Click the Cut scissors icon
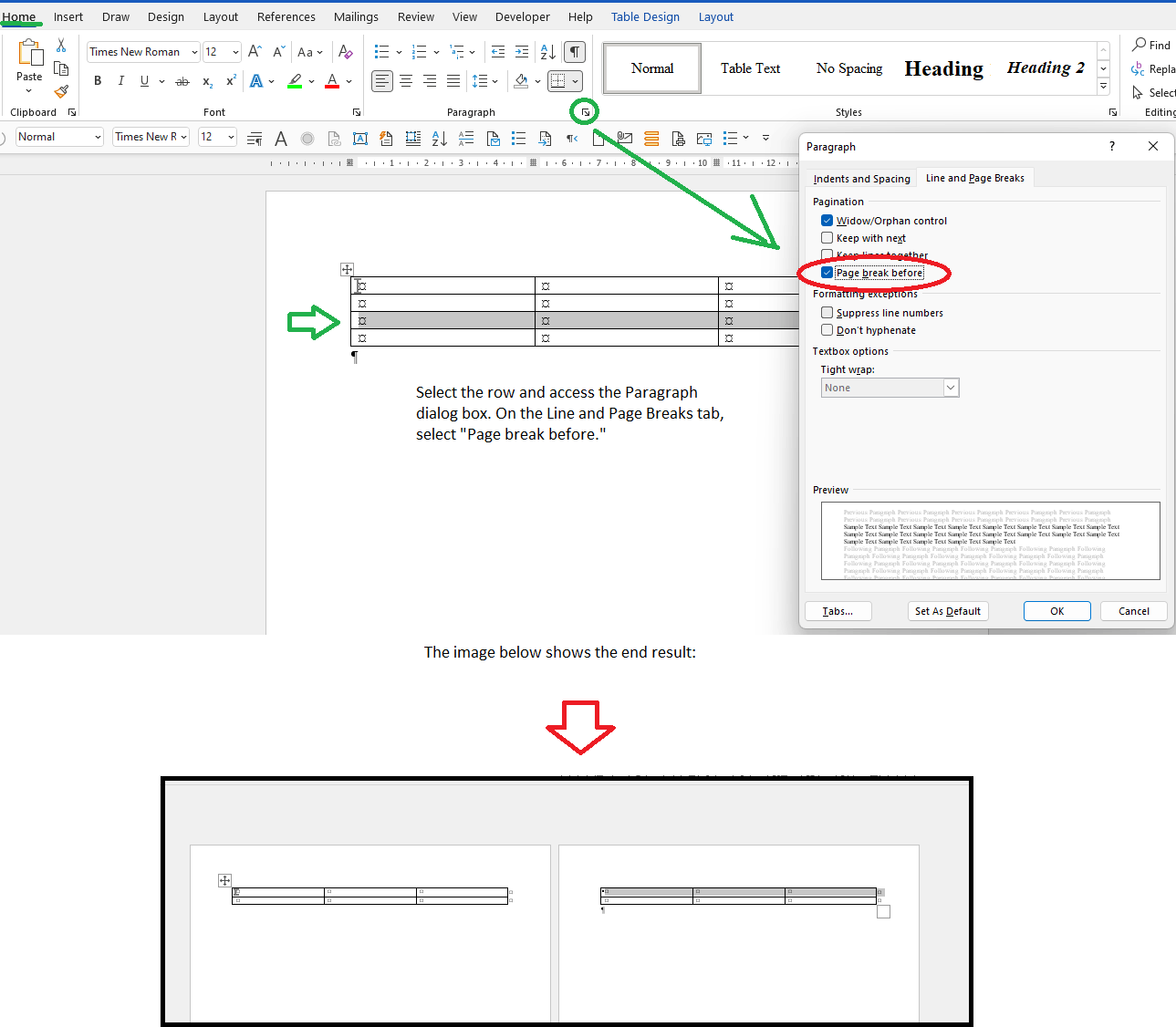 [x=61, y=45]
